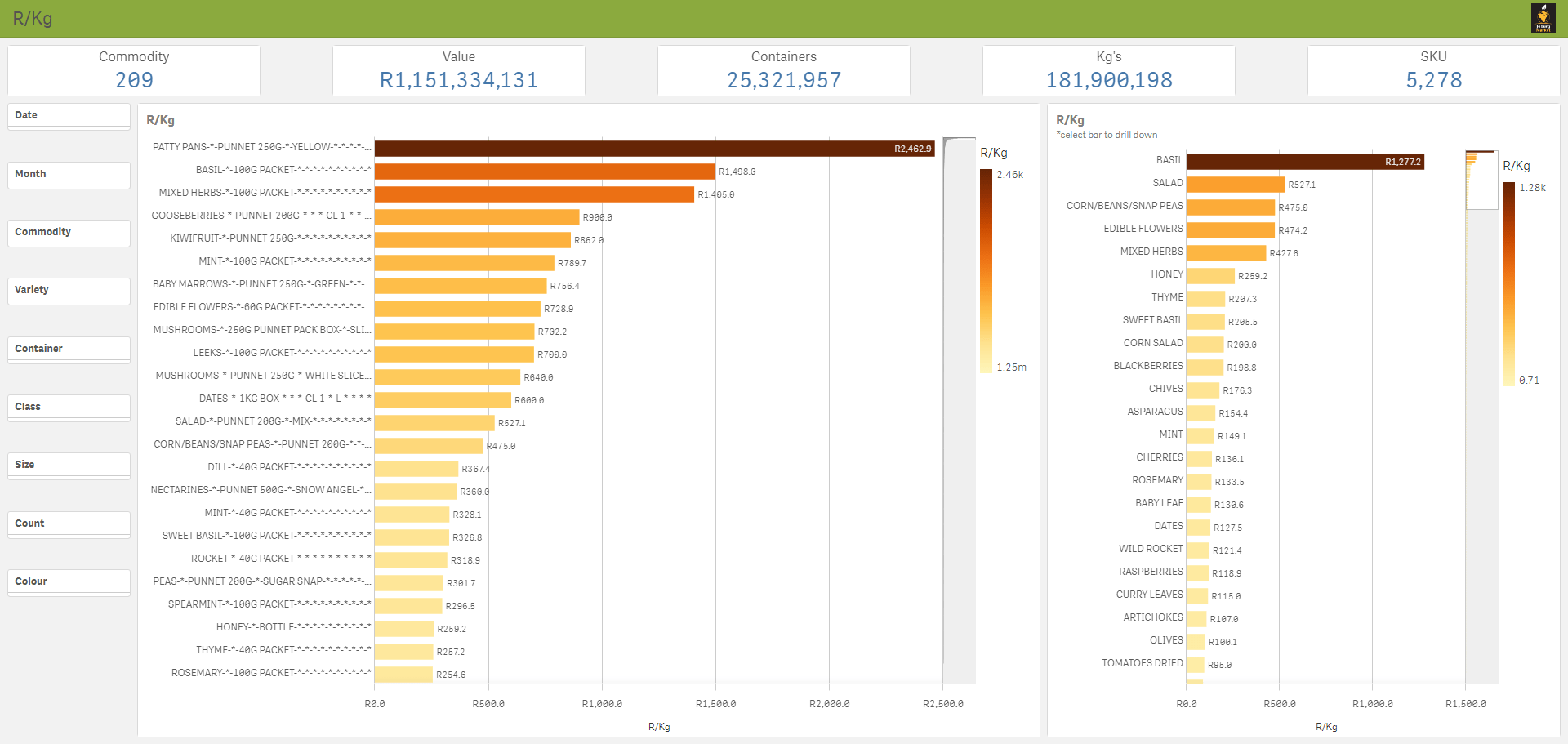Screen dimensions: 1568x744
Task: Select the PATTY PANS bar at R2,462.9
Action: pyautogui.click(x=653, y=149)
